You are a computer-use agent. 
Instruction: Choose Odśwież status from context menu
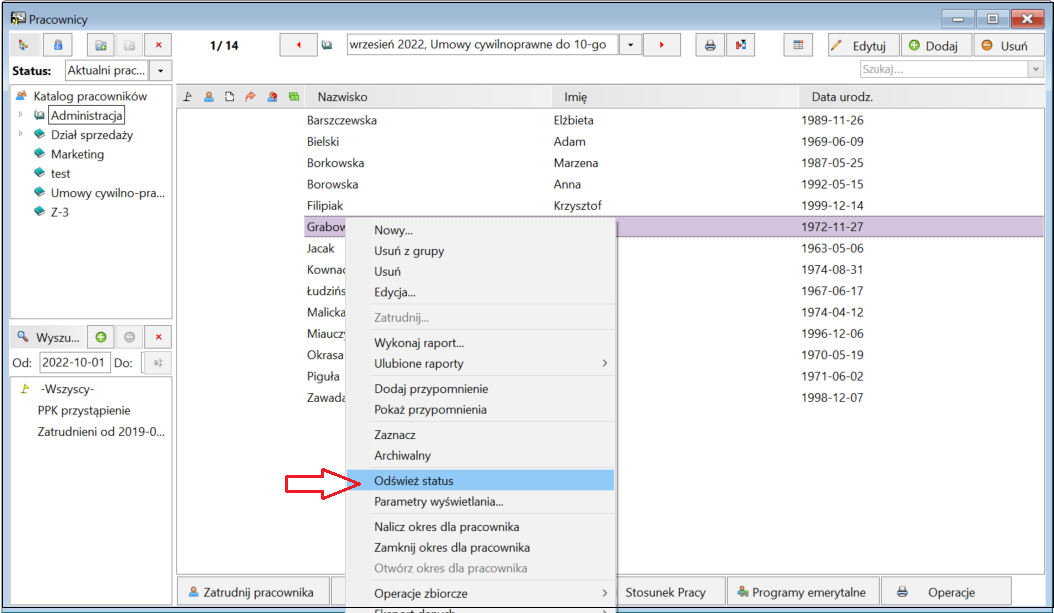click(x=480, y=481)
